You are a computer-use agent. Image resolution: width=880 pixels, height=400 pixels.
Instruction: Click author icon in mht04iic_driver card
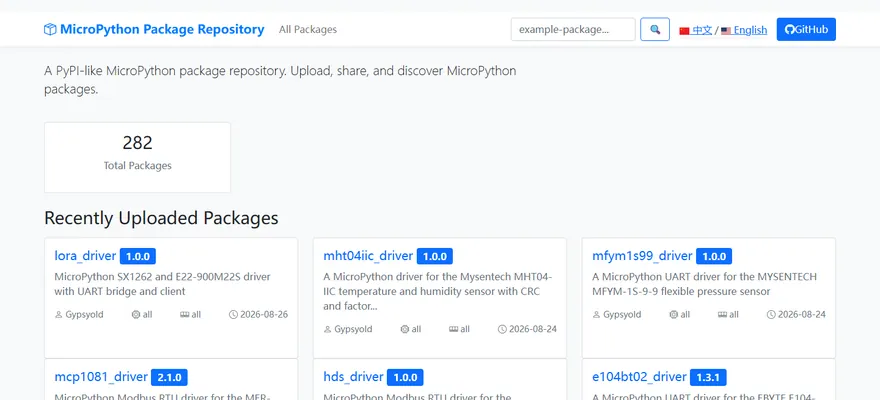click(328, 329)
